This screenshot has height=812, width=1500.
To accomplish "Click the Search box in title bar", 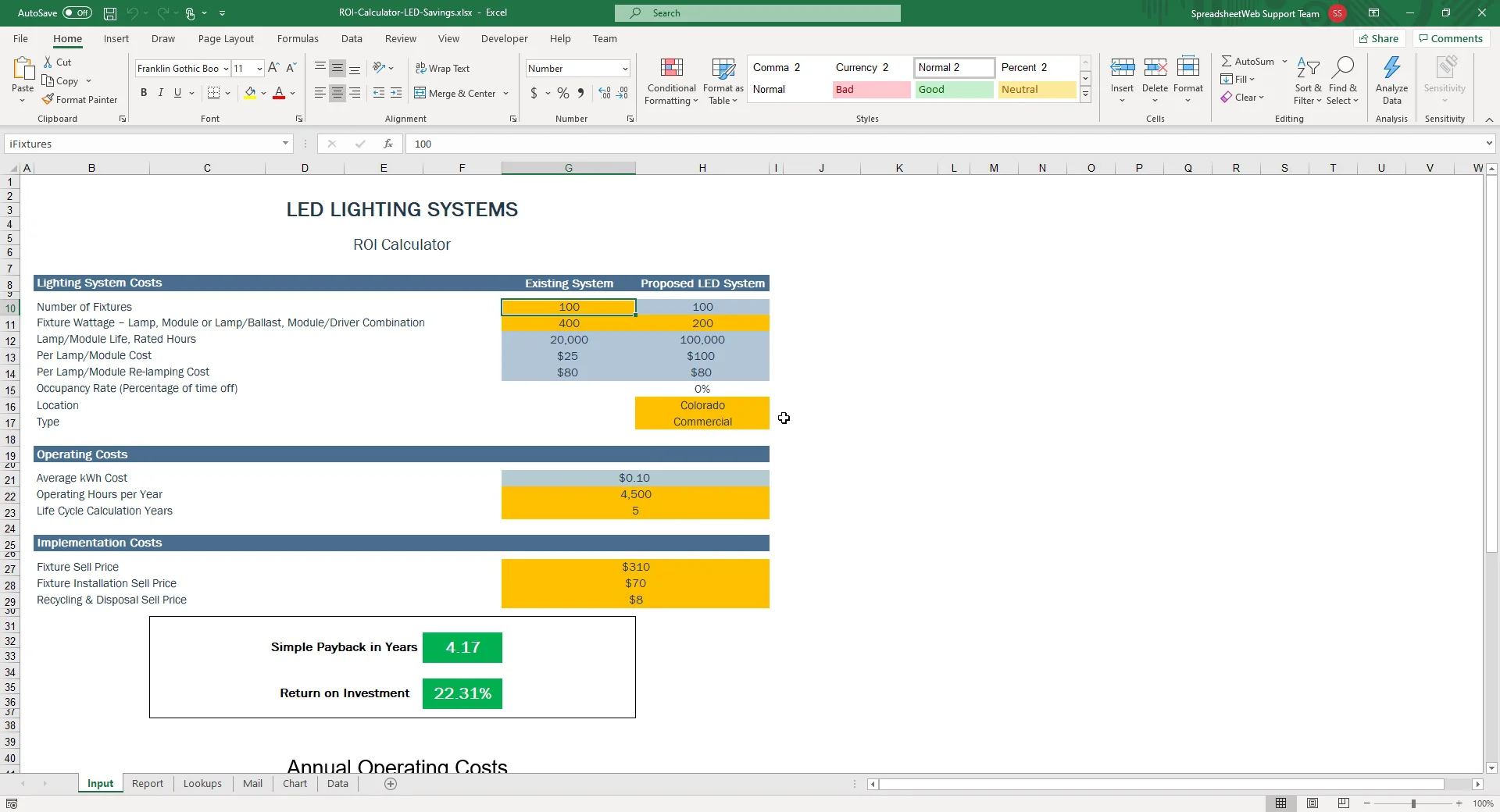I will [757, 13].
